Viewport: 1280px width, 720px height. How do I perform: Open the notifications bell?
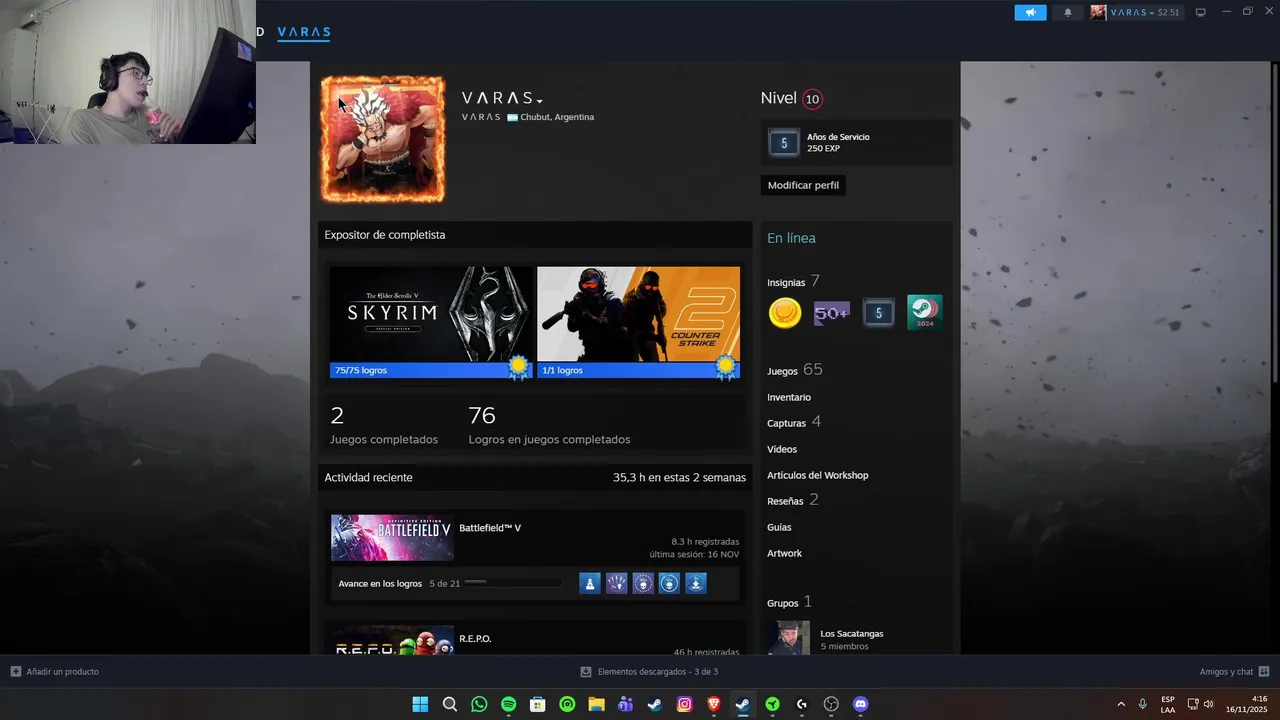1068,13
